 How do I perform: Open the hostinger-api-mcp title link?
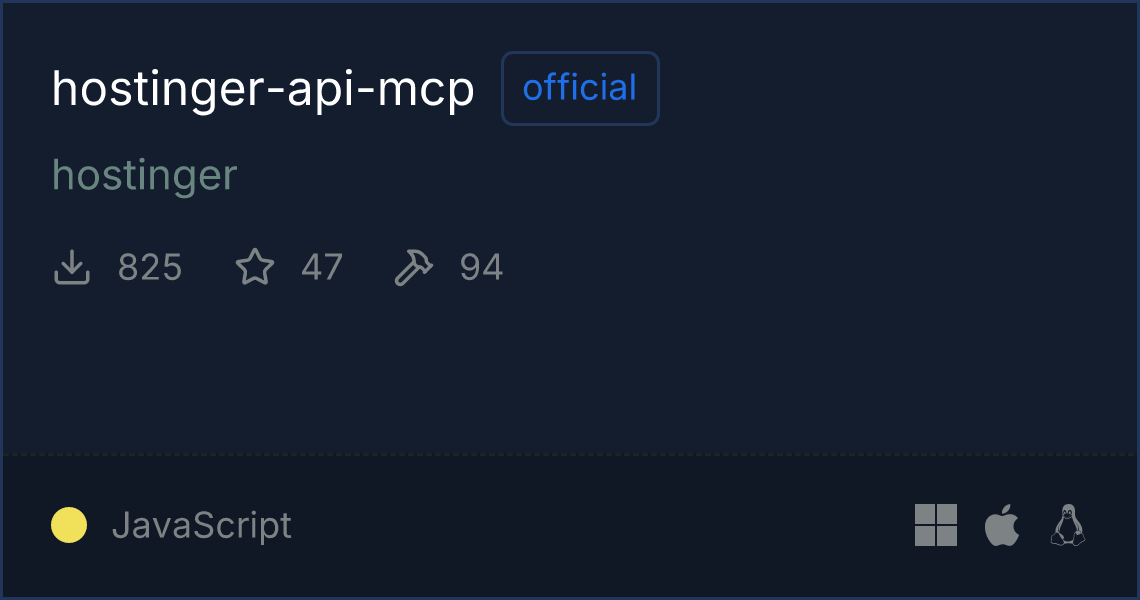pos(263,90)
